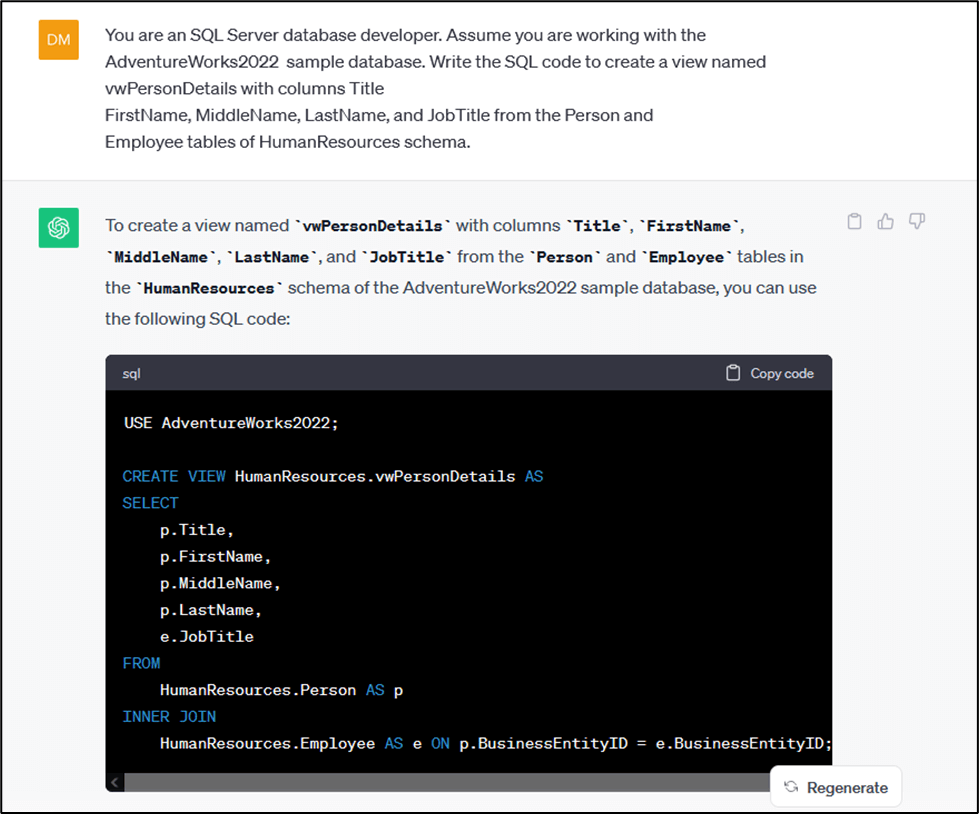Click the sql language label
Viewport: 979px width, 814px height.
pyautogui.click(x=132, y=373)
